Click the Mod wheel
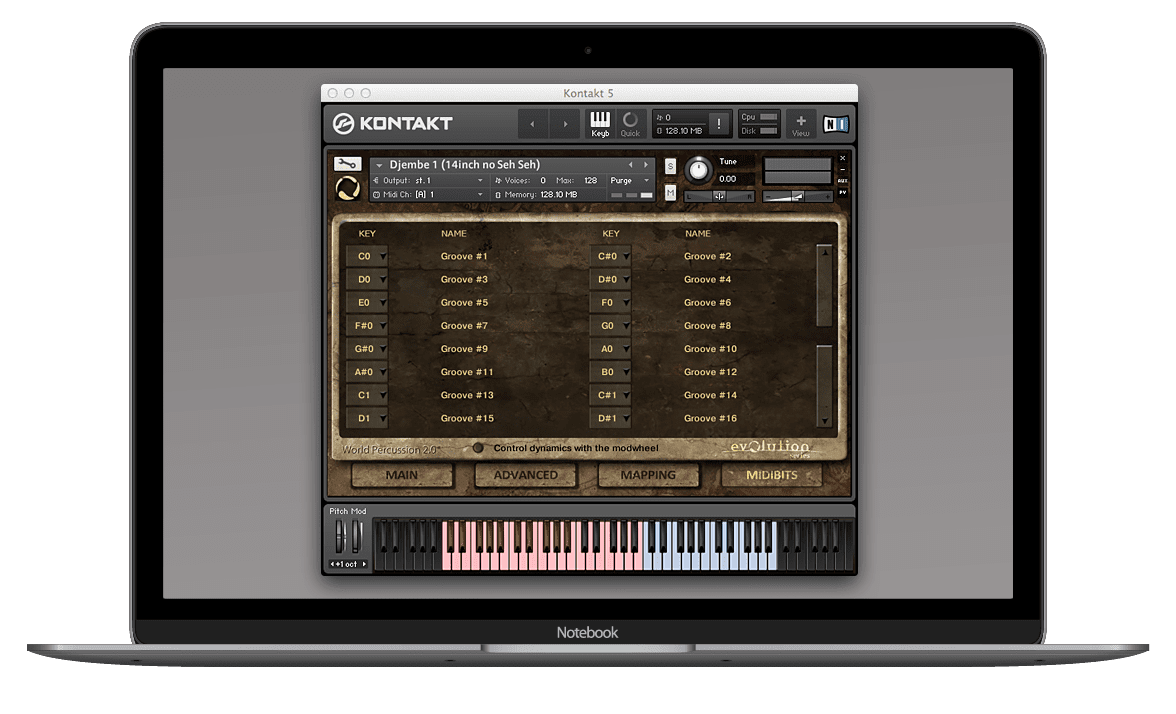Image resolution: width=1176 pixels, height=714 pixels. 356,536
